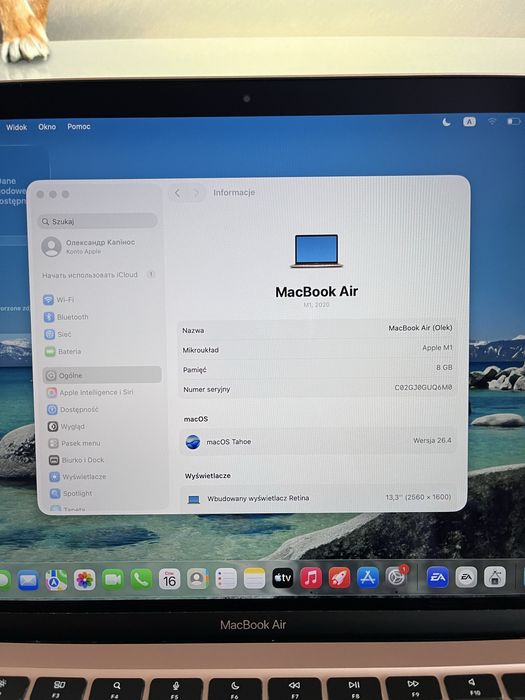The height and width of the screenshot is (700, 525).
Task: Open the App Store from the Dock
Action: pos(368,577)
